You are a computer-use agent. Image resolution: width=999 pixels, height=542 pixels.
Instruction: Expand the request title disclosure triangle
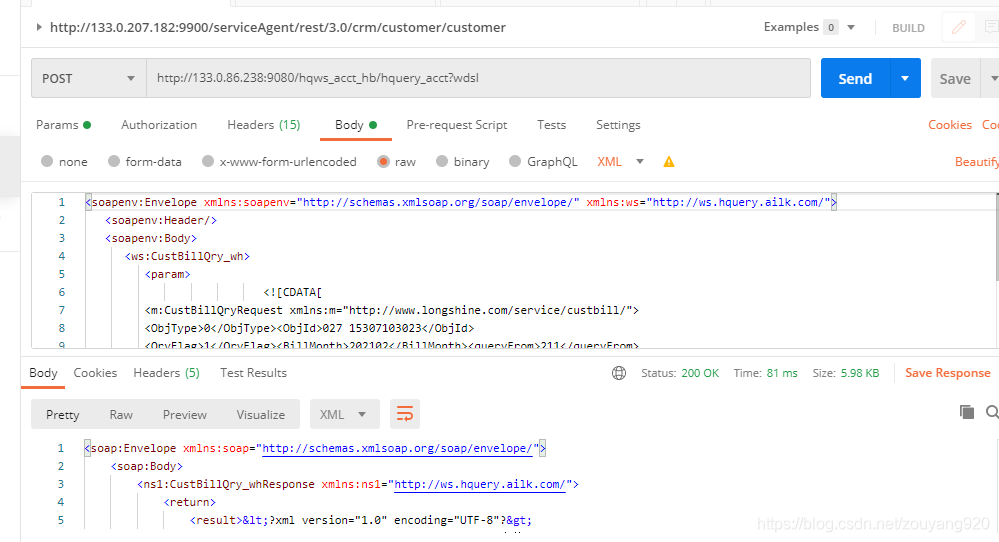pos(39,27)
